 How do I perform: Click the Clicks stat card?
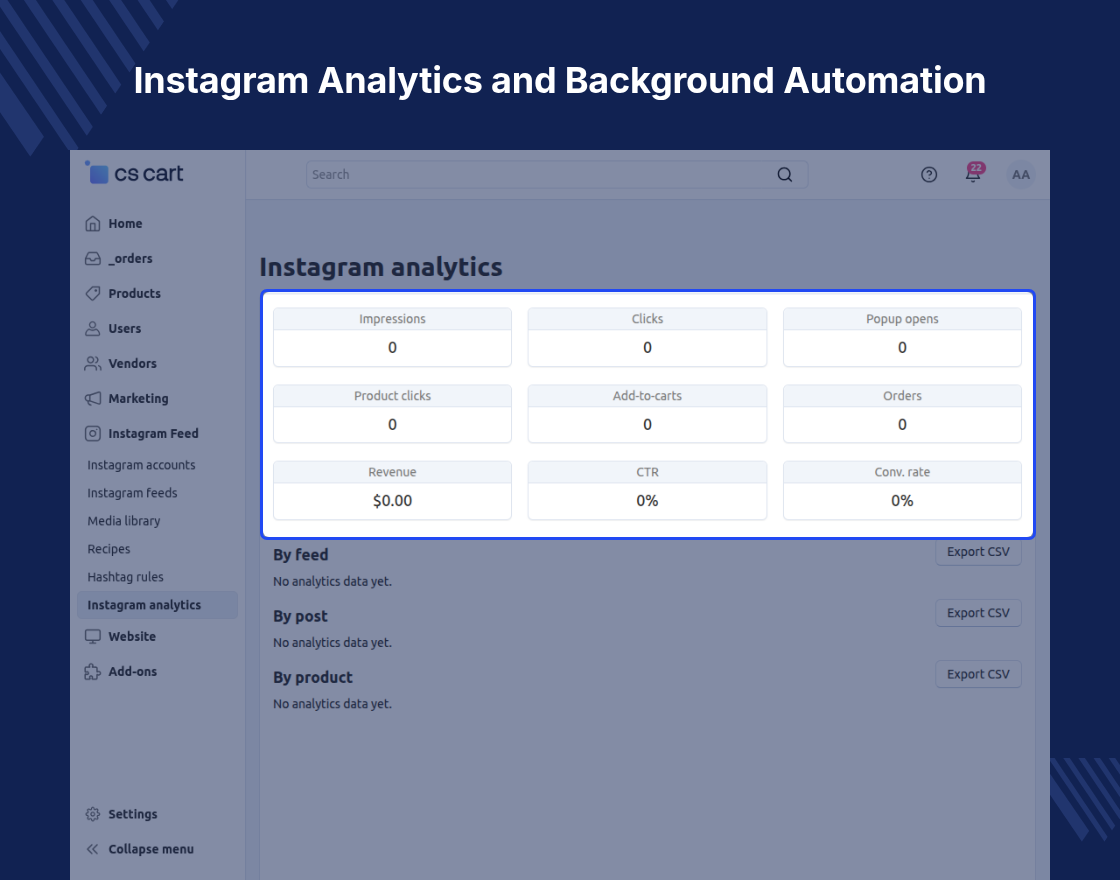(x=647, y=337)
